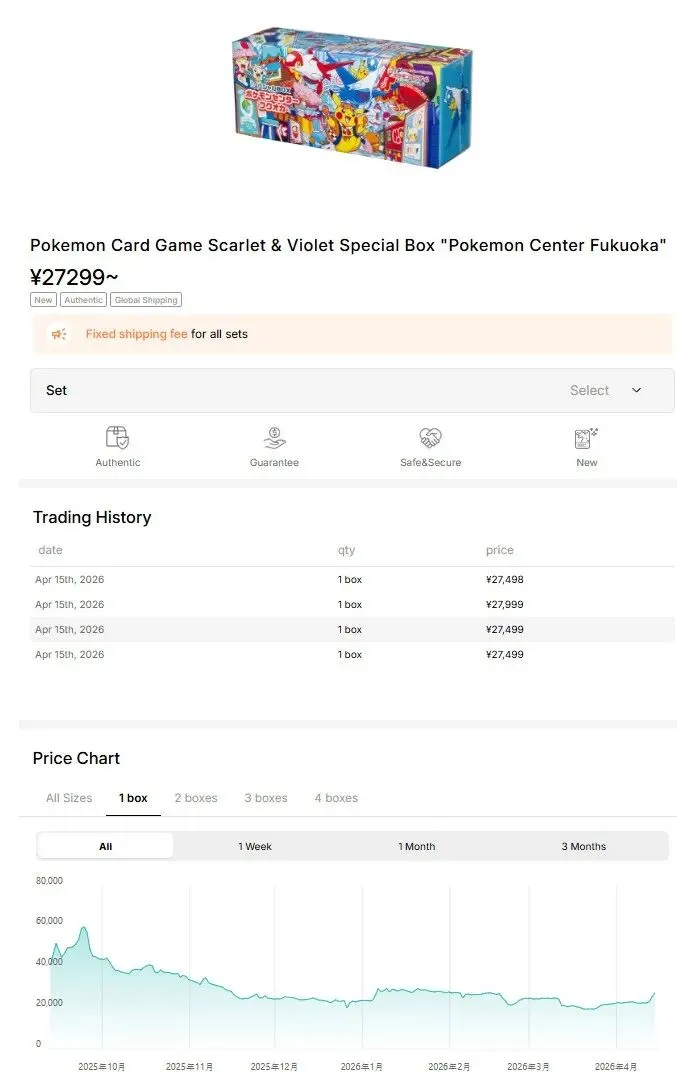Click the Guarantee hand-coin icon
Image resolution: width=677 pixels, height=1072 pixels.
(x=274, y=438)
